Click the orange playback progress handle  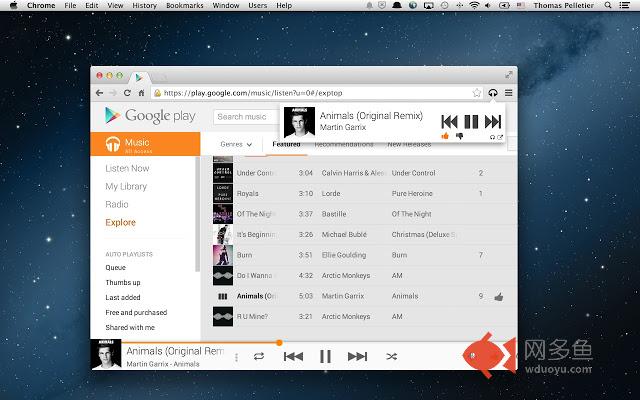(x=279, y=342)
